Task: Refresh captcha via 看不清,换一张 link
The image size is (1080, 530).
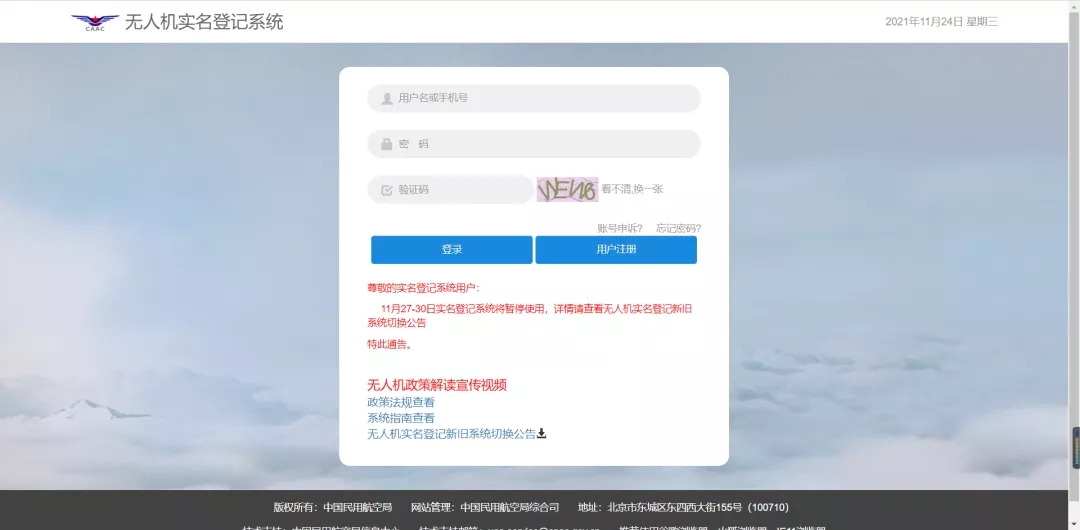Action: (x=632, y=189)
